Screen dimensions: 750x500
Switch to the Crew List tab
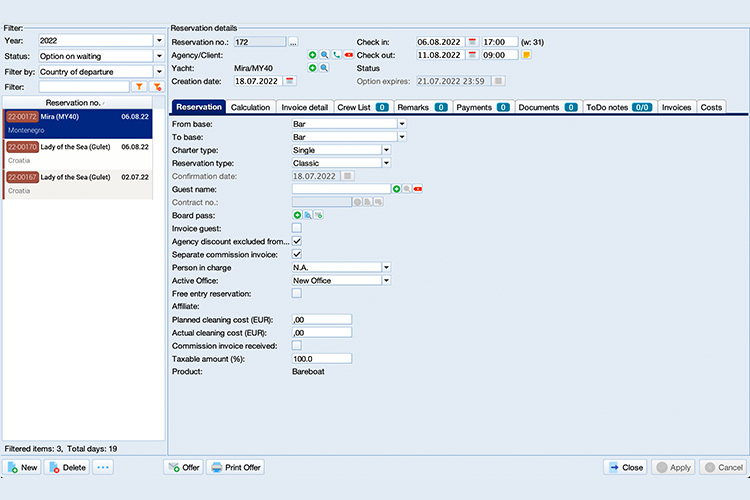click(362, 107)
